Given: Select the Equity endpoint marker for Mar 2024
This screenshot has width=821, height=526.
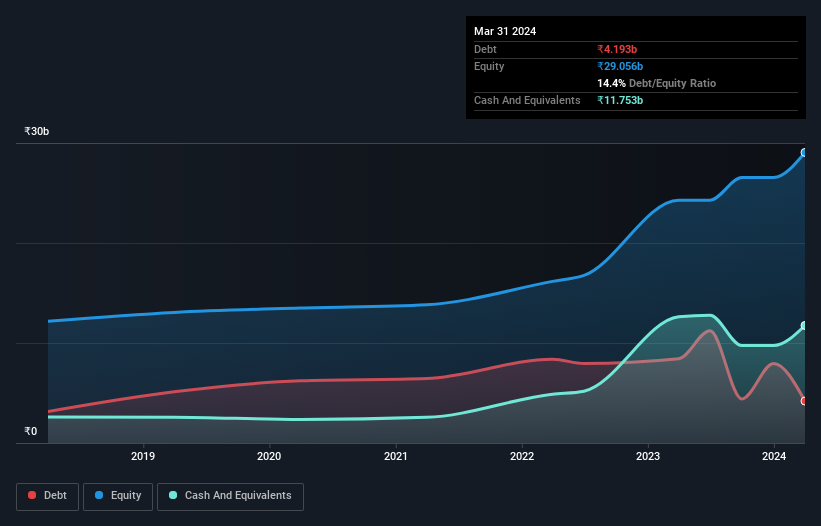Looking at the screenshot, I should (804, 153).
